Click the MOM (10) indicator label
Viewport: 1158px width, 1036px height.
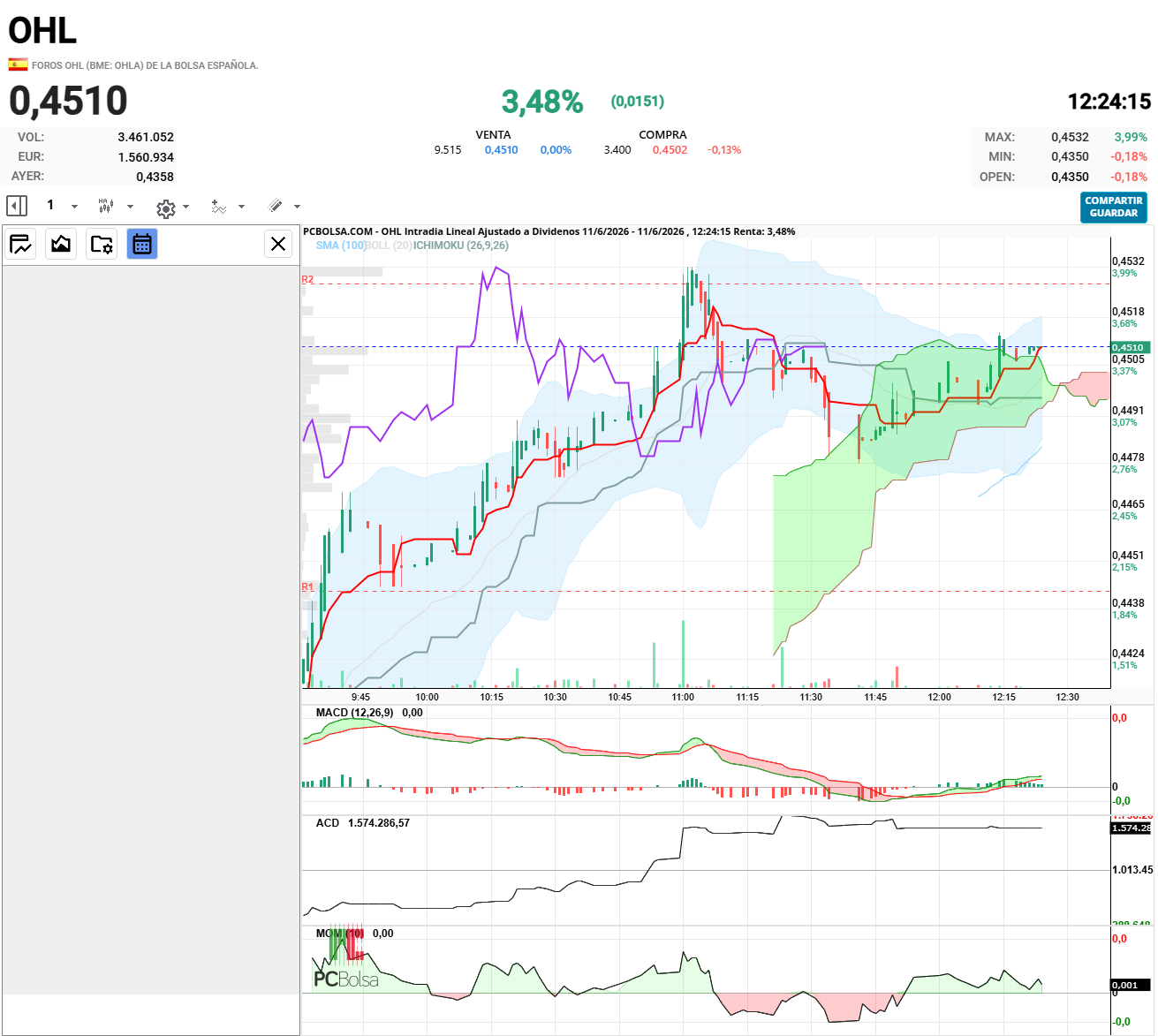340,934
